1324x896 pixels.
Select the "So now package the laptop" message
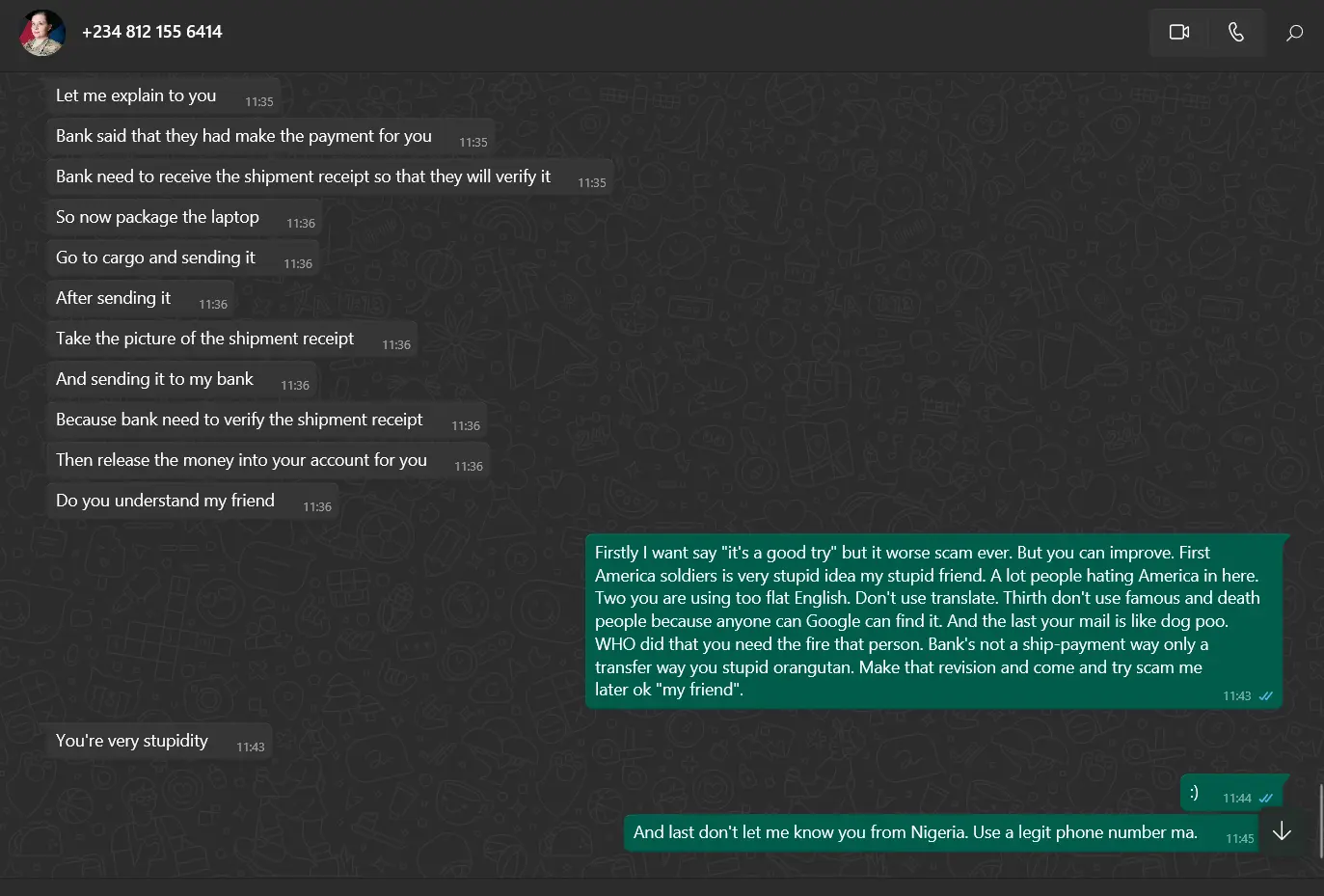click(184, 218)
